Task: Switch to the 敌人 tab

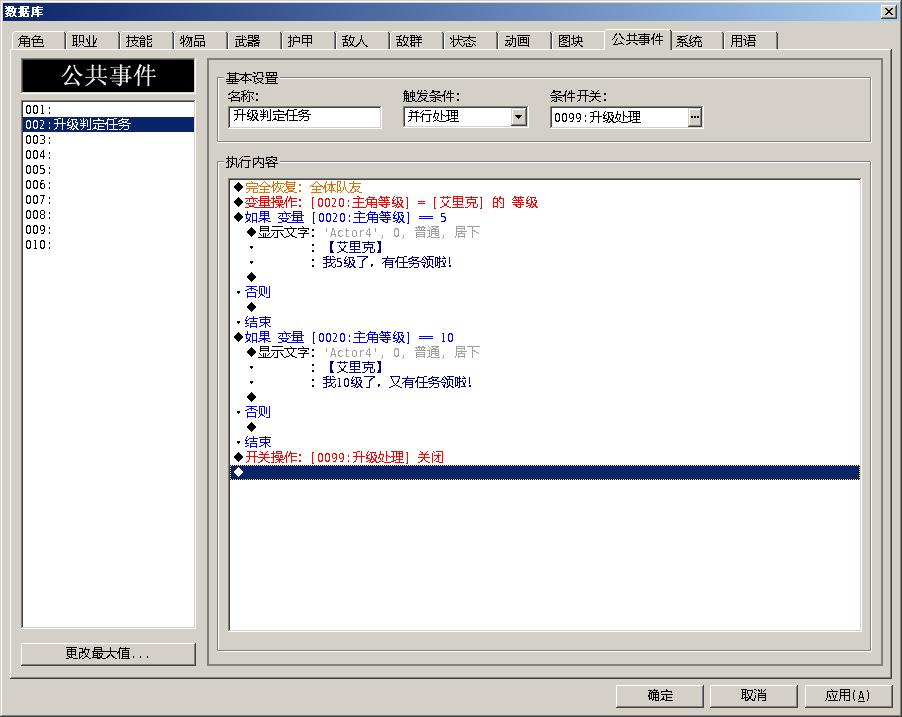Action: pos(361,41)
